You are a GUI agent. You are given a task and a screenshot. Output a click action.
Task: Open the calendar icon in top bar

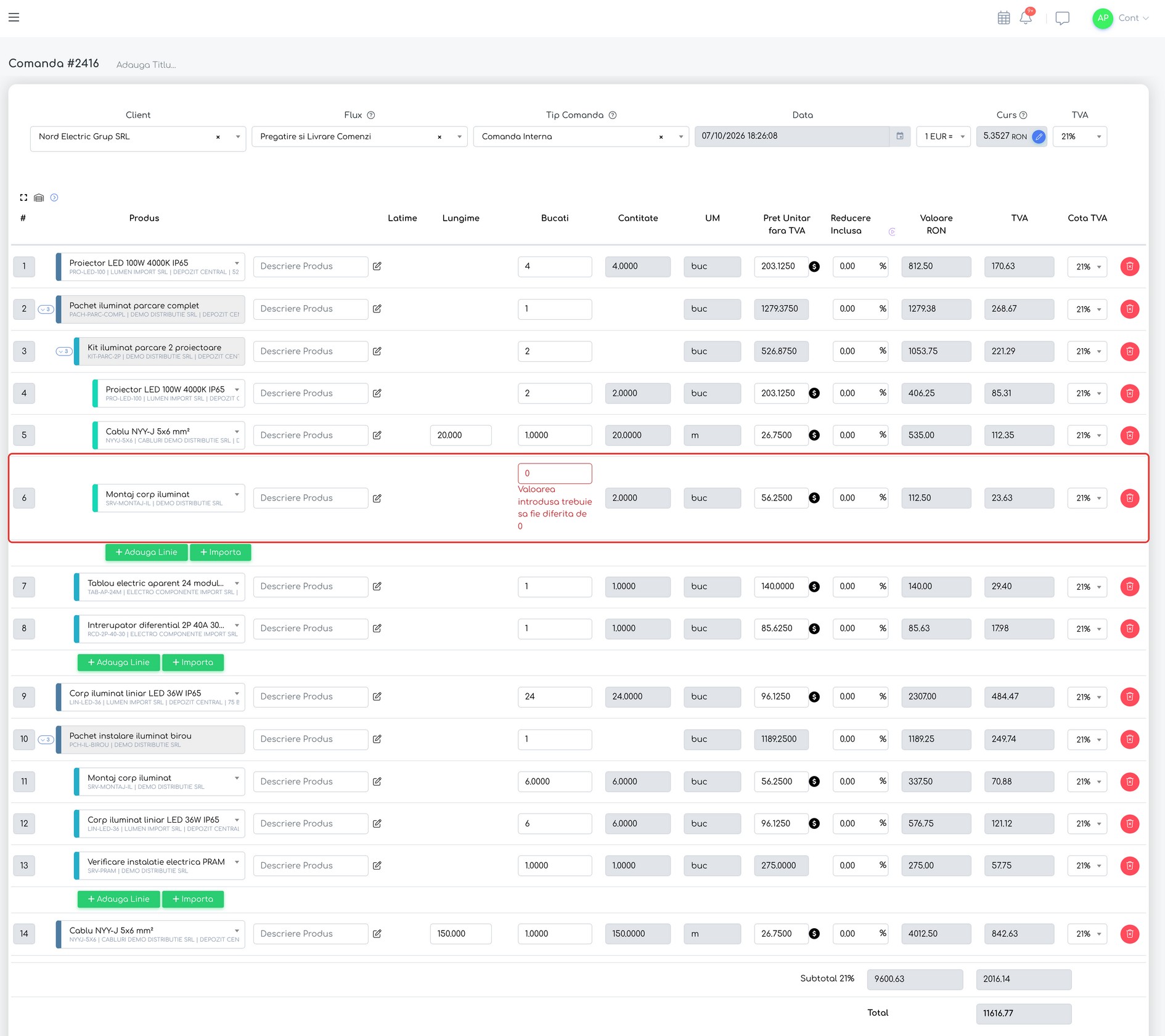(x=1004, y=18)
